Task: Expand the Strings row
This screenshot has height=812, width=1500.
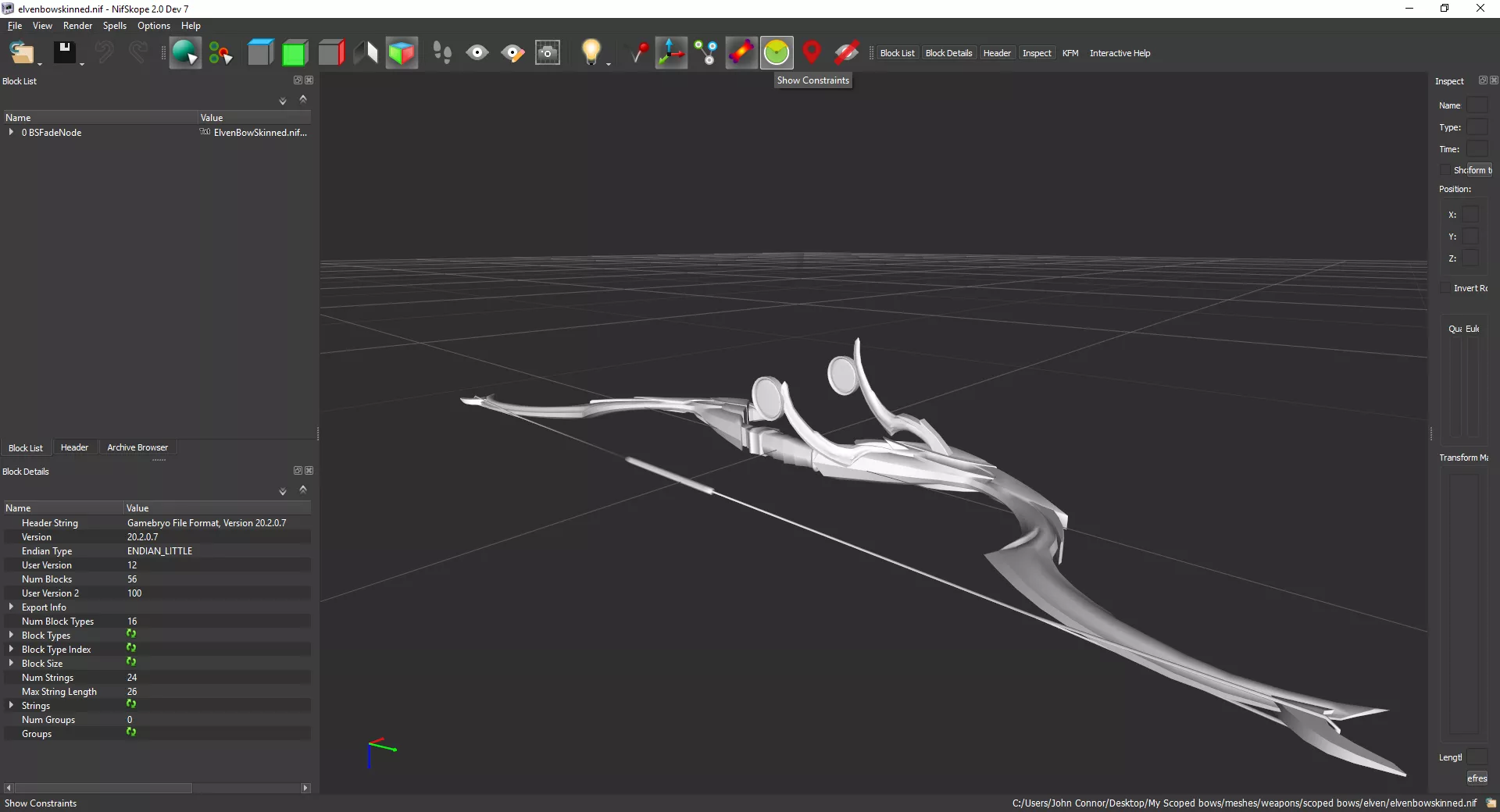Action: pyautogui.click(x=11, y=705)
